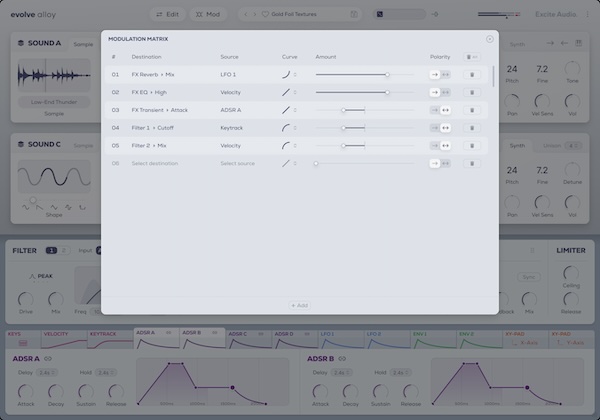The height and width of the screenshot is (420, 600).
Task: Click the ADSR A Delay 2.4s value field
Action: [x=47, y=373]
